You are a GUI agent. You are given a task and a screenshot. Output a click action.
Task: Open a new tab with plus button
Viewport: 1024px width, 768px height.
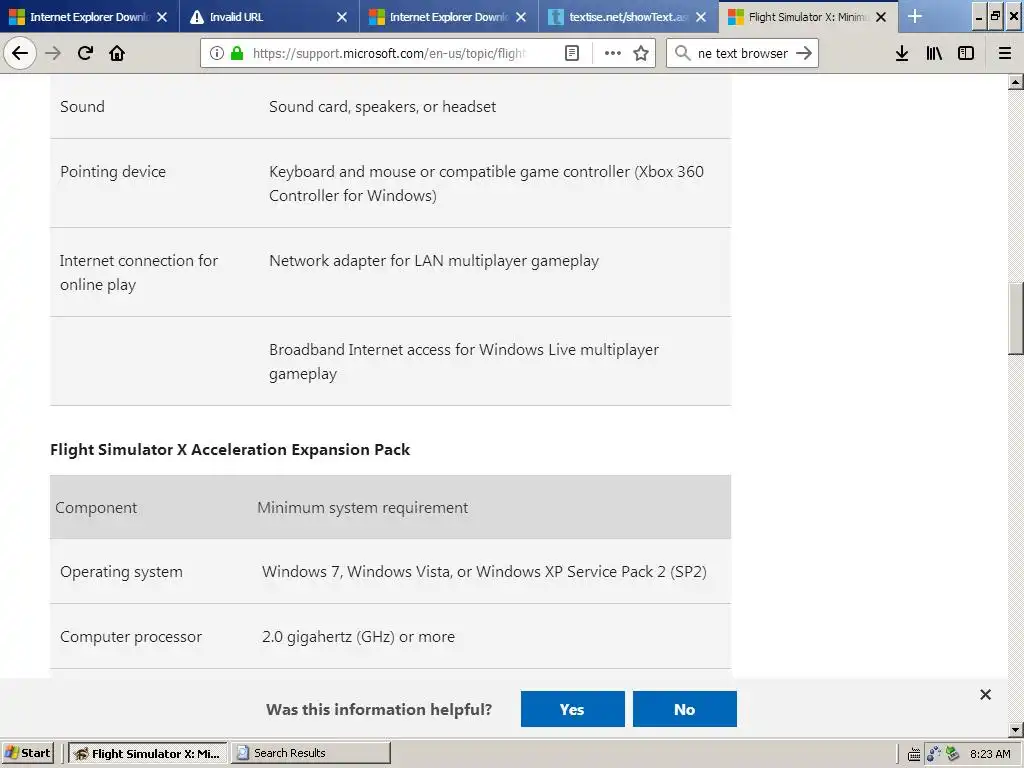pos(915,16)
